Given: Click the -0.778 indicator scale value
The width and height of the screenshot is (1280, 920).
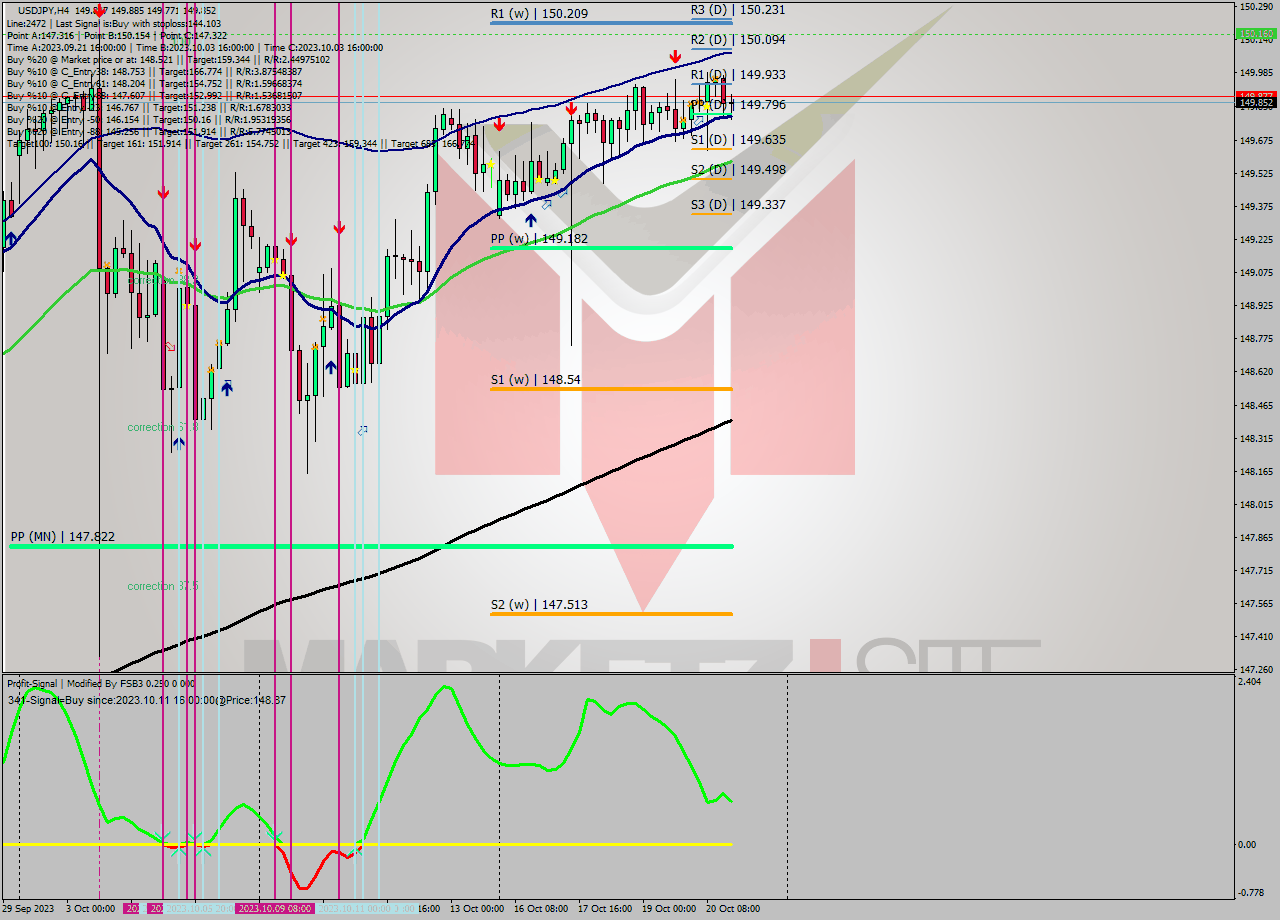Looking at the screenshot, I should click(1252, 892).
